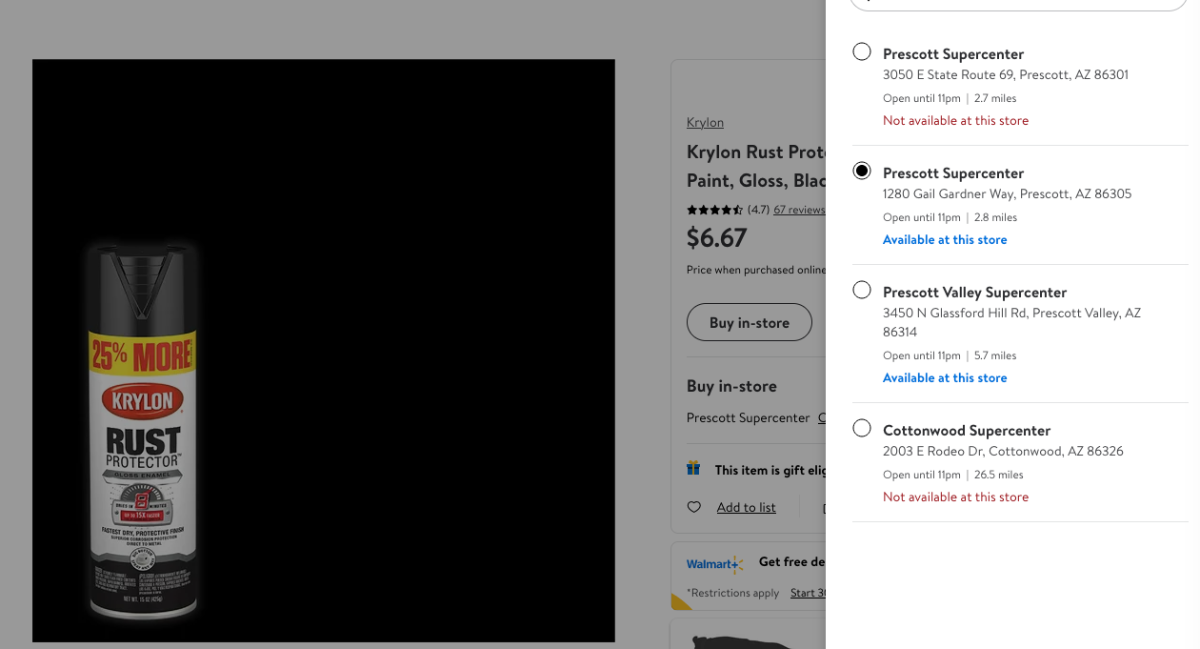1200x649 pixels.
Task: Open the 67 reviews link
Action: (799, 210)
